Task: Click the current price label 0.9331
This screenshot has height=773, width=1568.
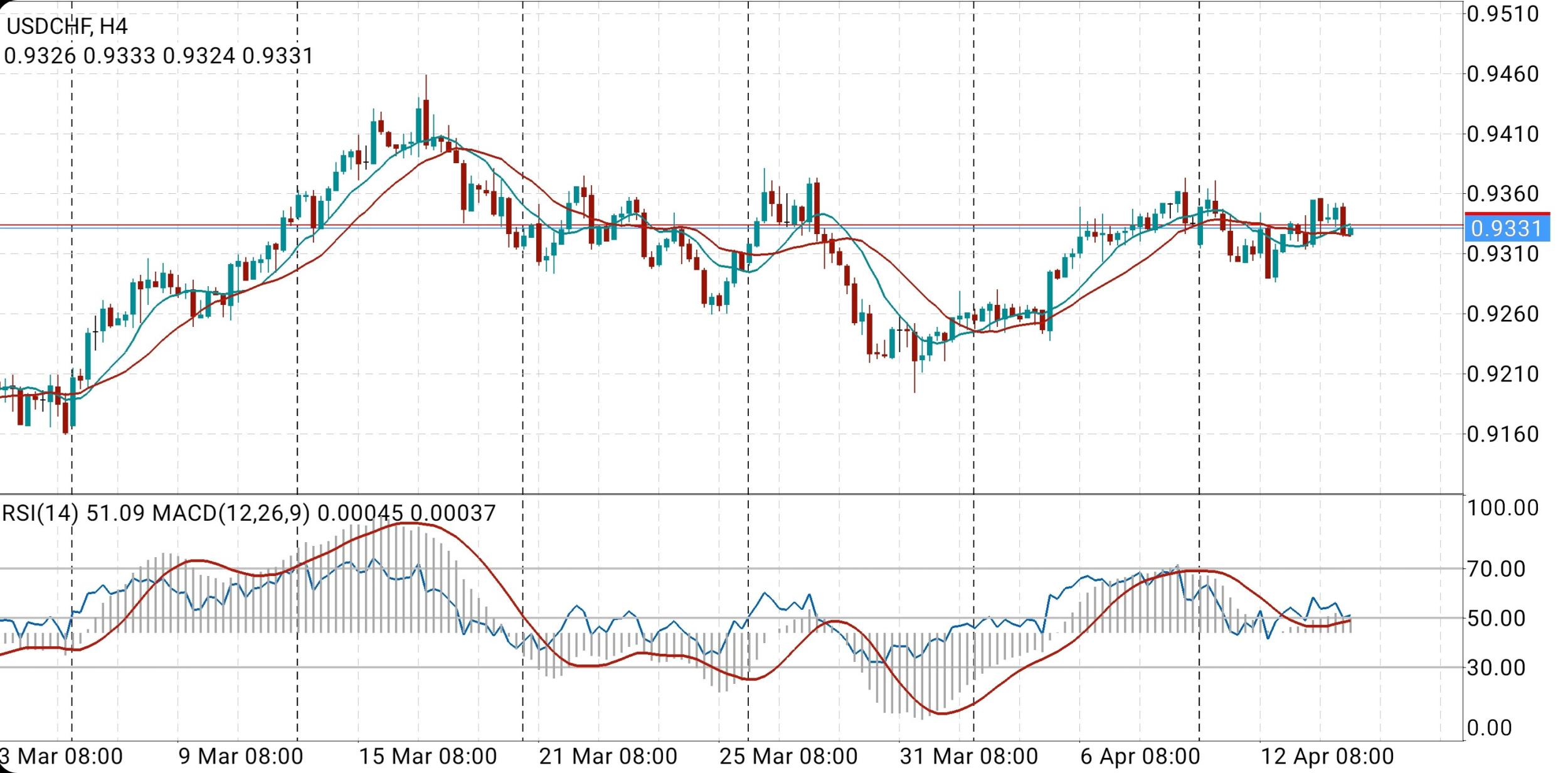Action: [x=1507, y=228]
